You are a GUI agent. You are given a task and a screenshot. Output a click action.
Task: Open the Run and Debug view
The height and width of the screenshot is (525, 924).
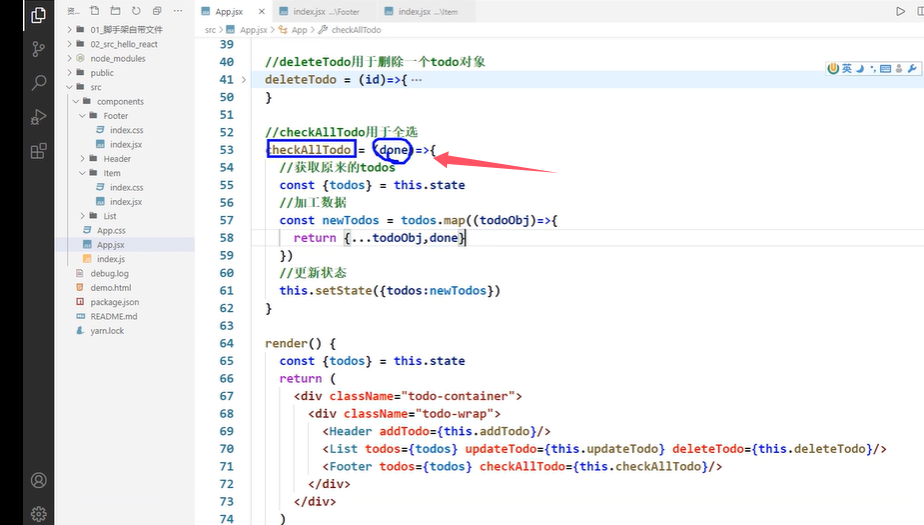point(38,117)
